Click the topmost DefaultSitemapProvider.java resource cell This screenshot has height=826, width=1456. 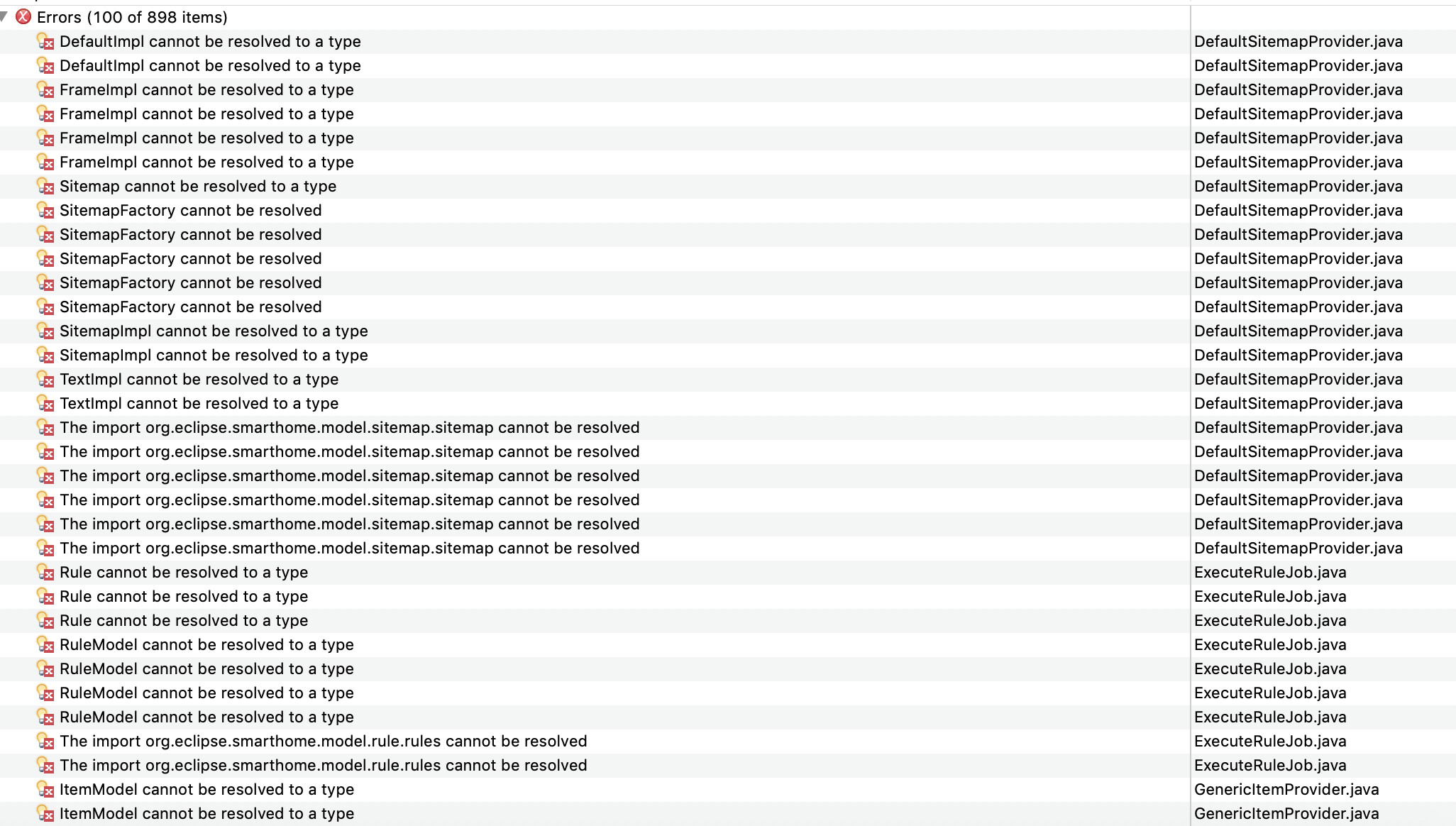click(1298, 42)
